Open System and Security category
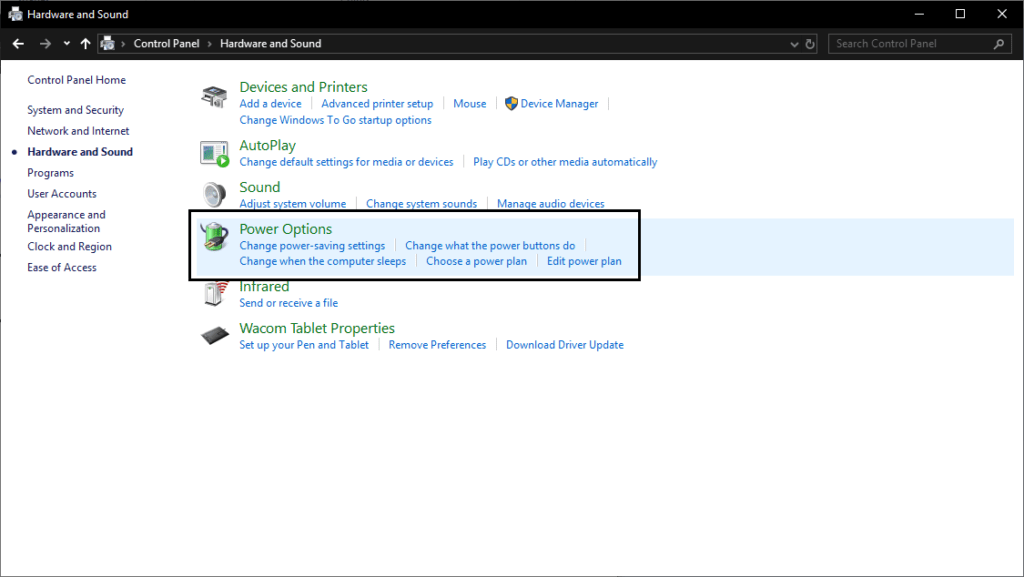The height and width of the screenshot is (577, 1024). coord(75,110)
